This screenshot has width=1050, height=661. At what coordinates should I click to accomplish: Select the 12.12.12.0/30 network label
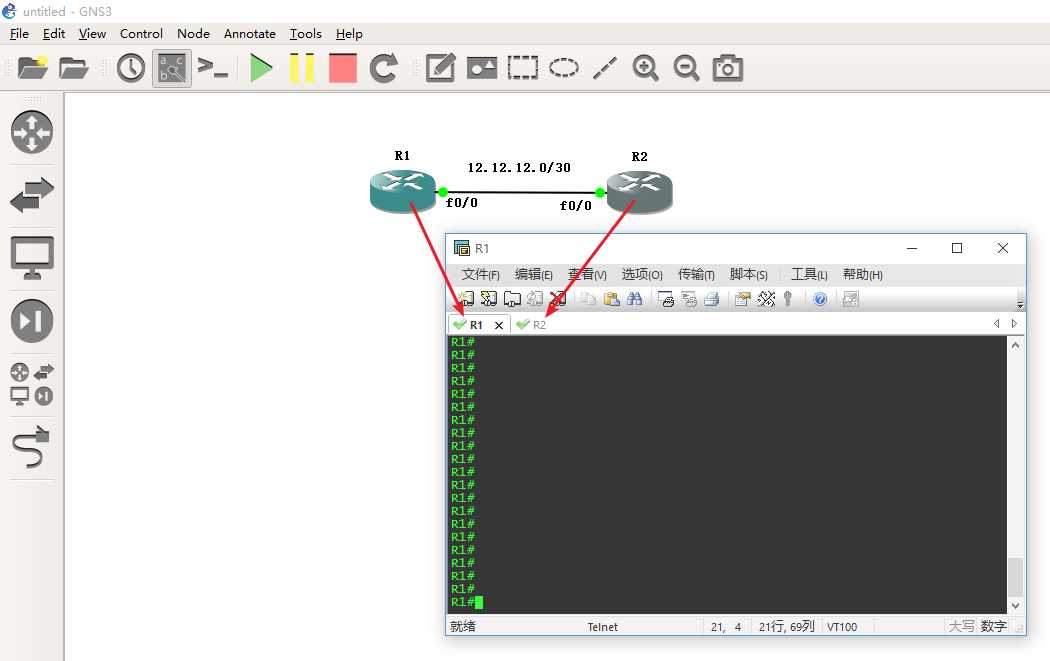(x=519, y=167)
